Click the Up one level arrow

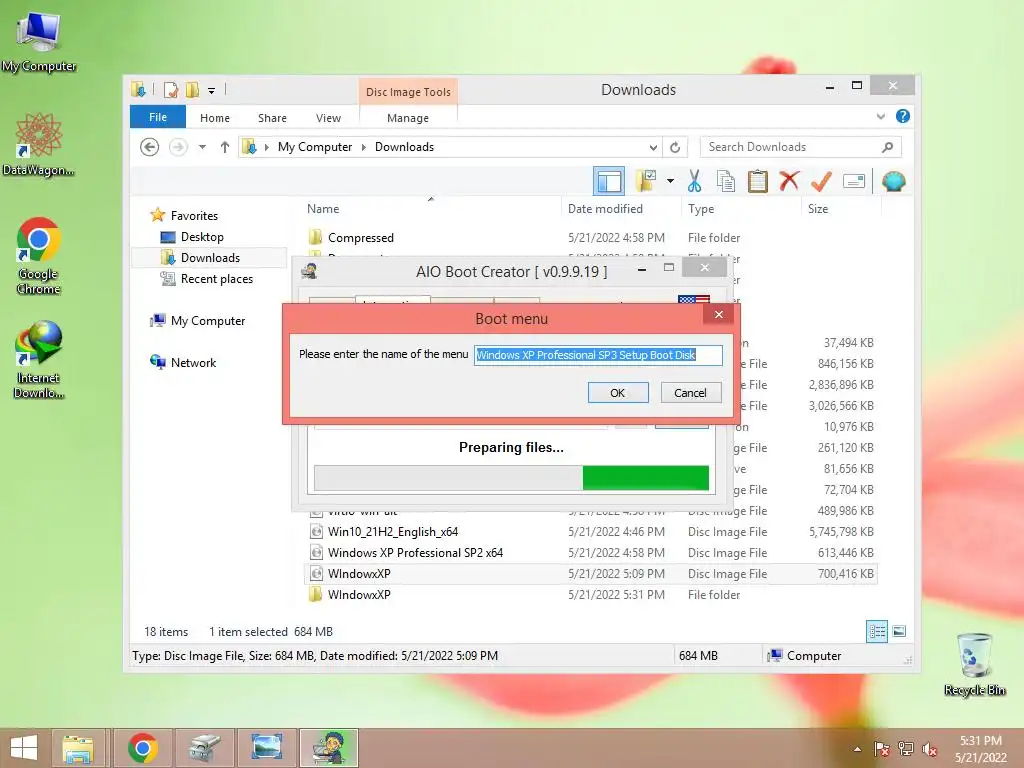point(225,147)
